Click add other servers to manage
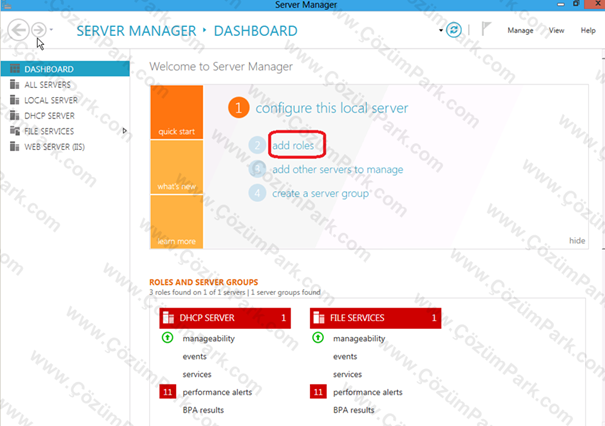 (338, 169)
